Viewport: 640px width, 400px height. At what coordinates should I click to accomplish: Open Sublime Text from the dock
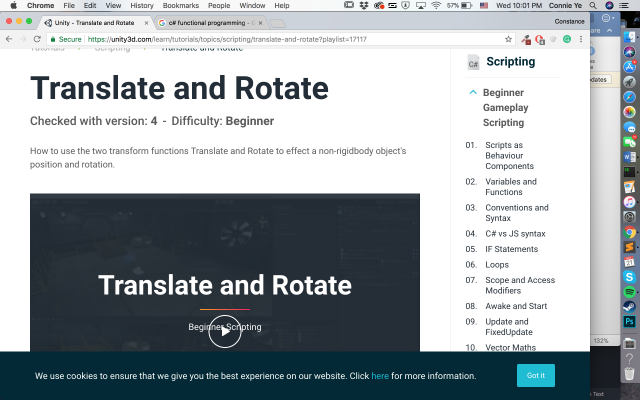click(x=629, y=247)
